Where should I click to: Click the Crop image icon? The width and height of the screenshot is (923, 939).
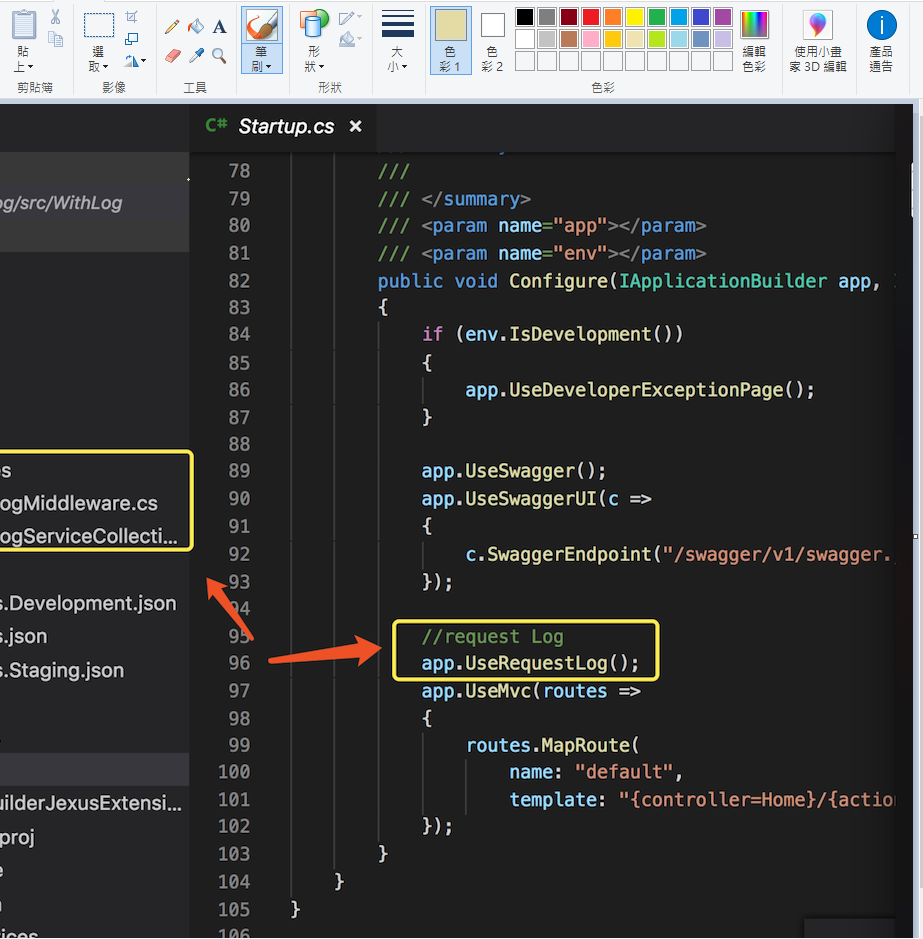pyautogui.click(x=132, y=17)
